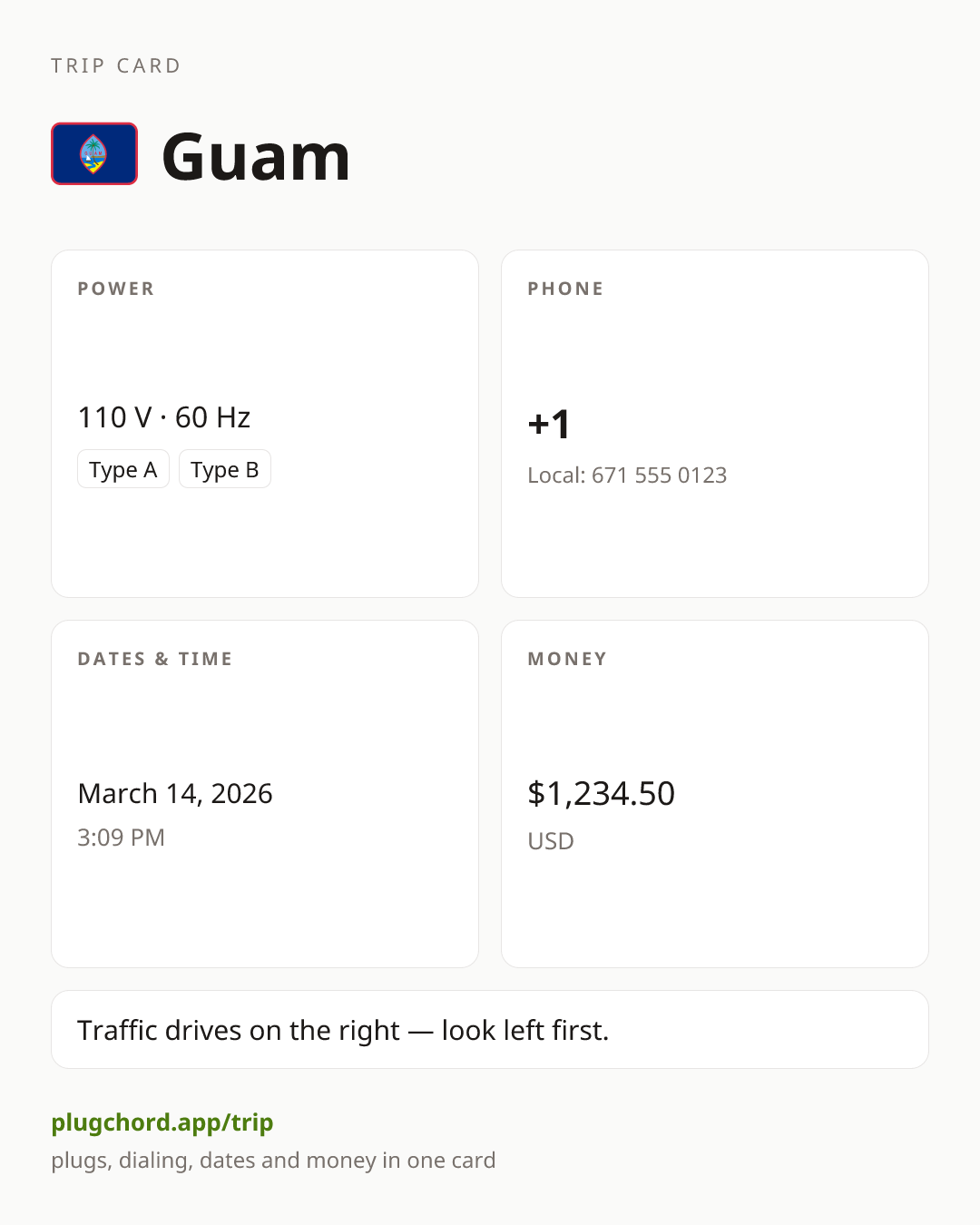The image size is (980, 1225).
Task: Click the $1,234.50 amount
Action: 602,794
